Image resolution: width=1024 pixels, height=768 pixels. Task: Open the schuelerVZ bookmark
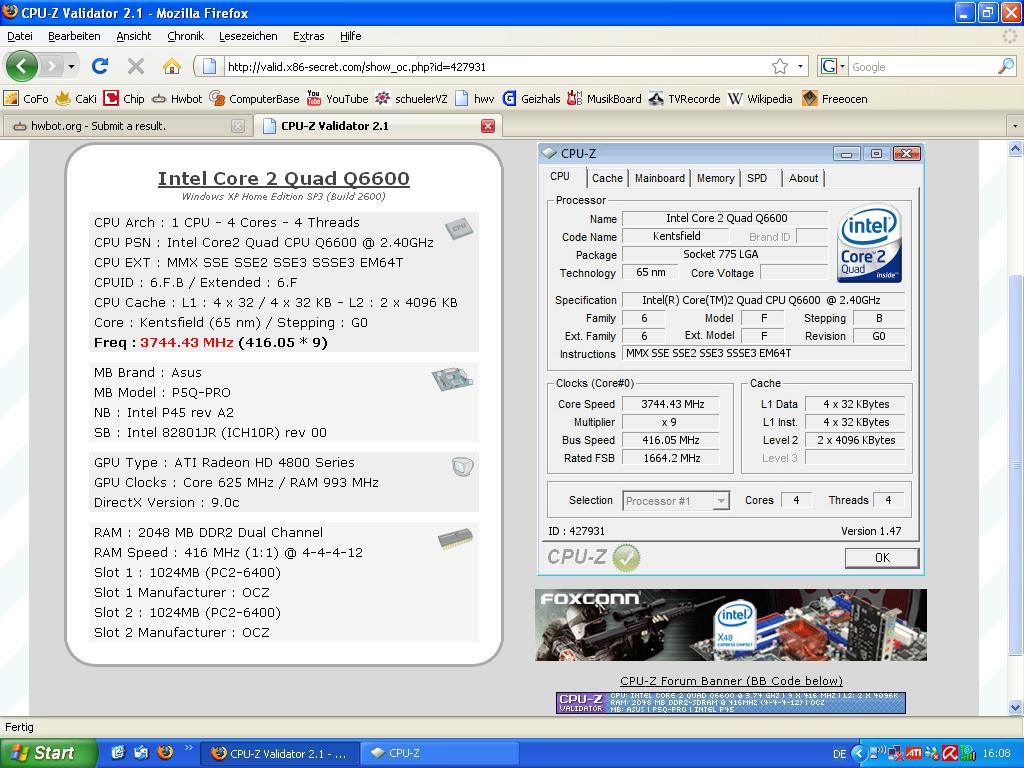tap(411, 99)
